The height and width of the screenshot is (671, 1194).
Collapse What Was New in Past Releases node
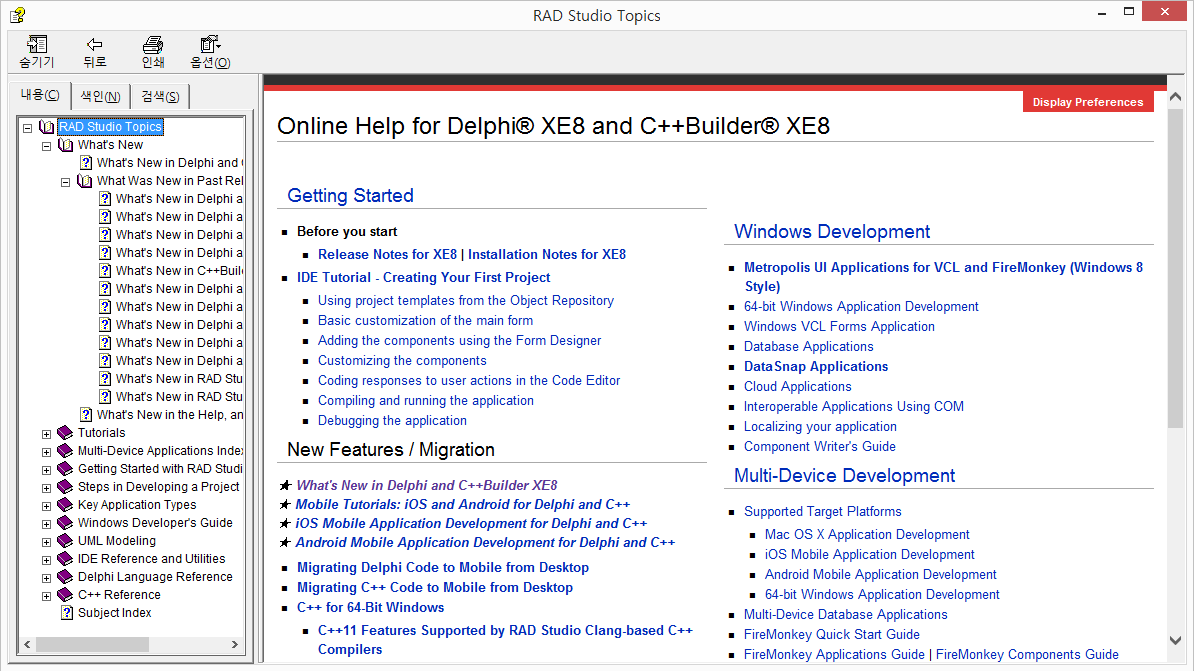pos(65,182)
